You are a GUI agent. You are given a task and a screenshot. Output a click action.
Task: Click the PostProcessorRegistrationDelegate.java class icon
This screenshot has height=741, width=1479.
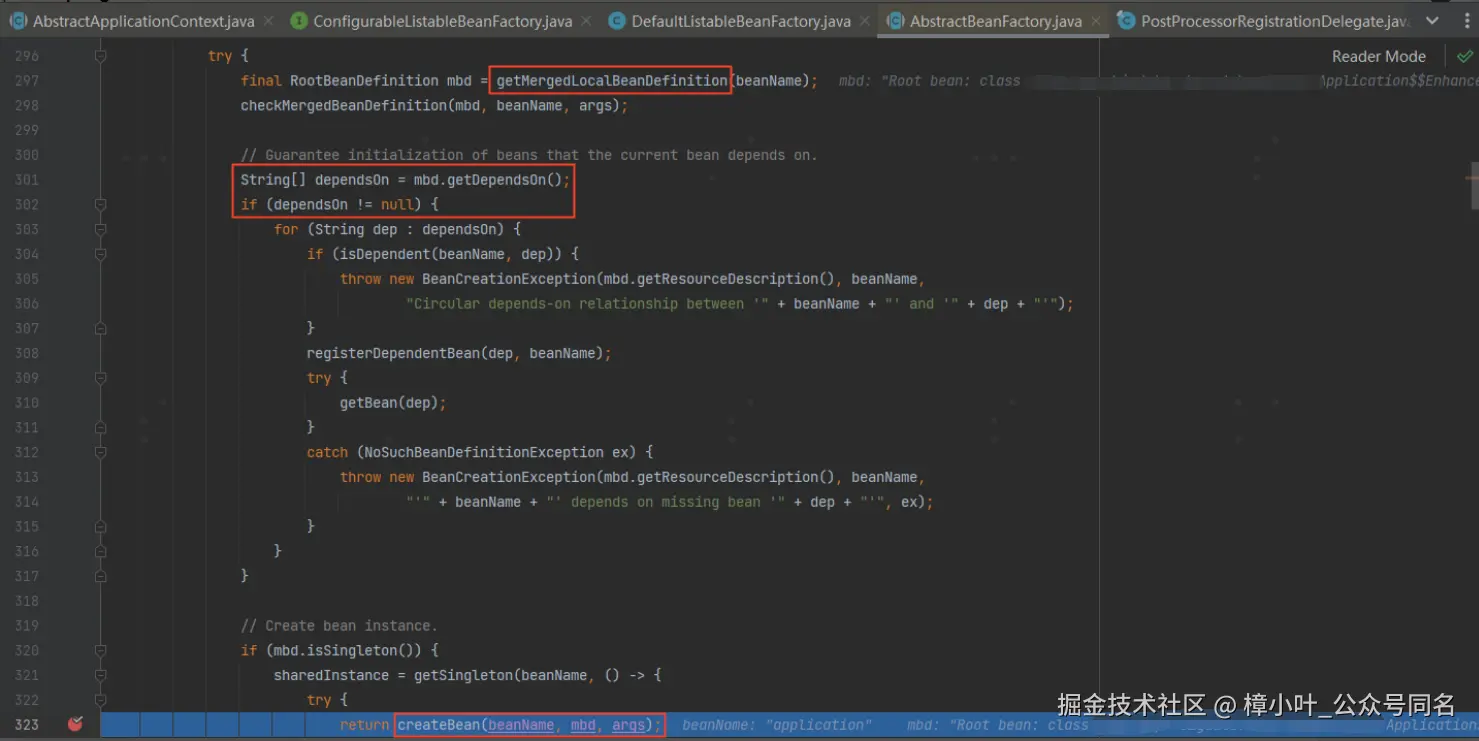(1126, 21)
